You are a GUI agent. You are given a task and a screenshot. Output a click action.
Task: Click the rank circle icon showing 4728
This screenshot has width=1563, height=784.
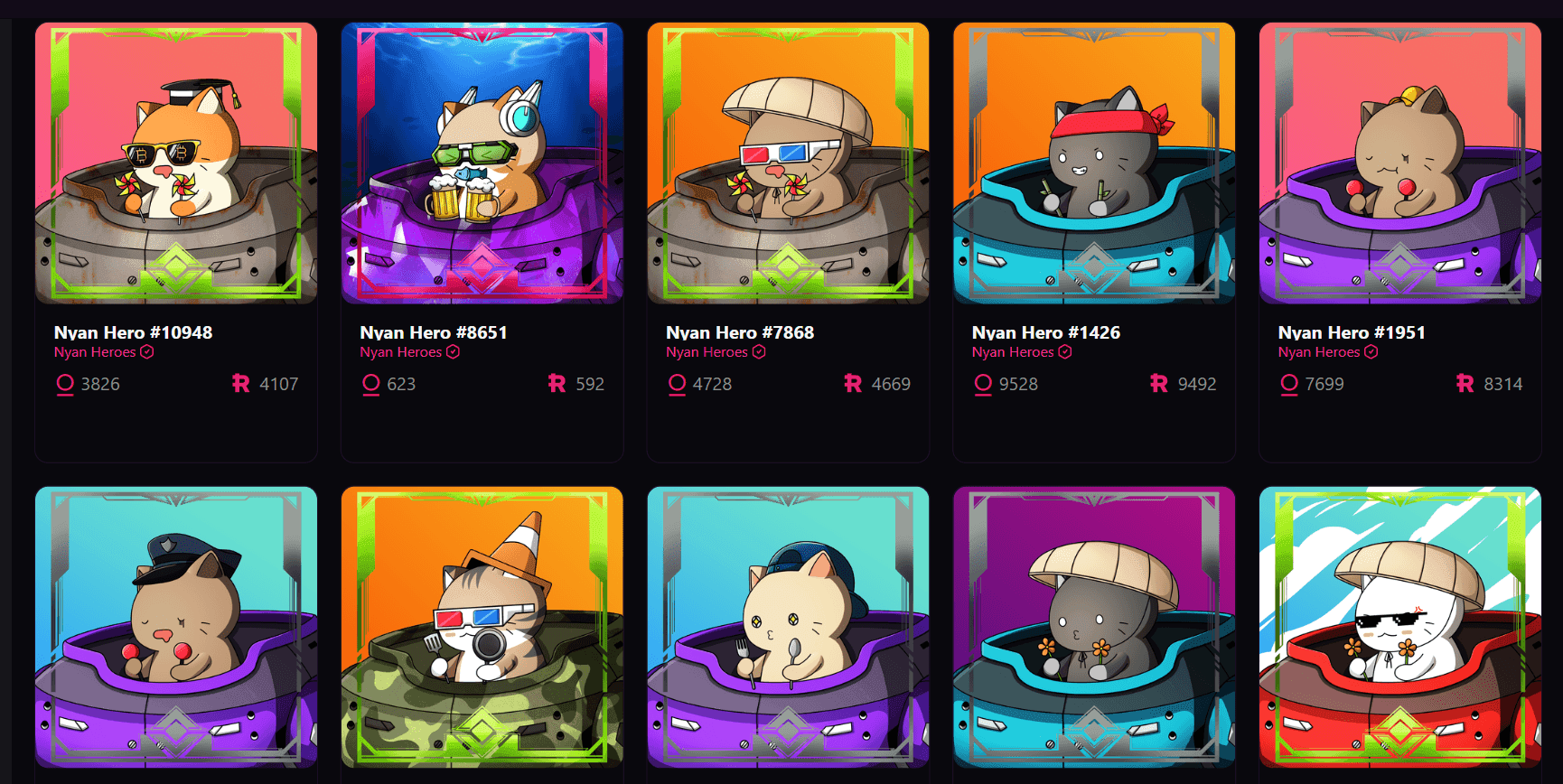pyautogui.click(x=677, y=385)
